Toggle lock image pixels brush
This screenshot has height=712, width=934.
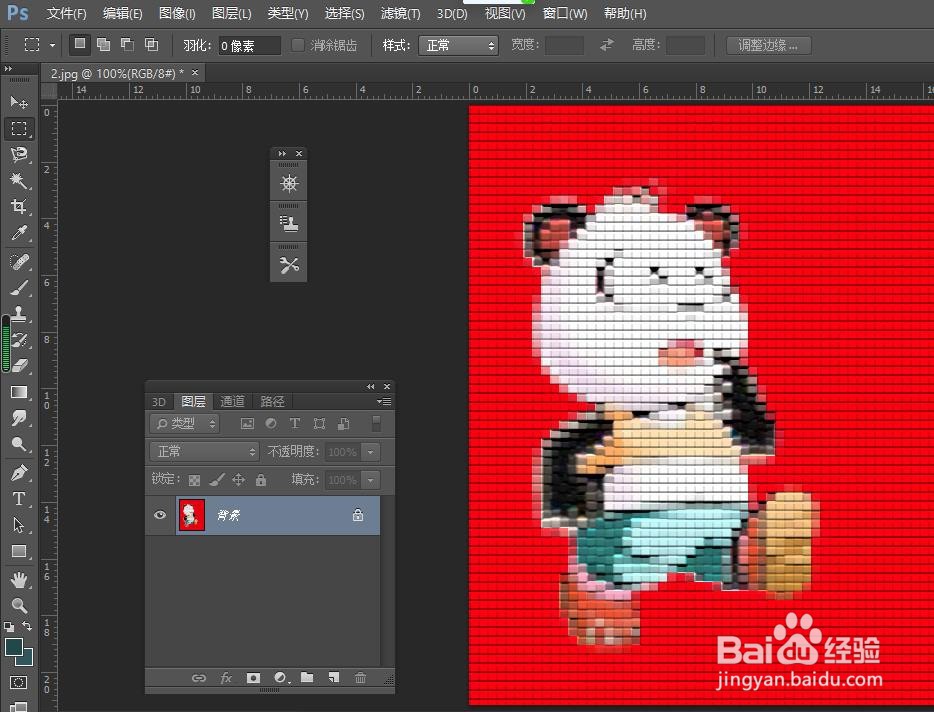[x=217, y=480]
